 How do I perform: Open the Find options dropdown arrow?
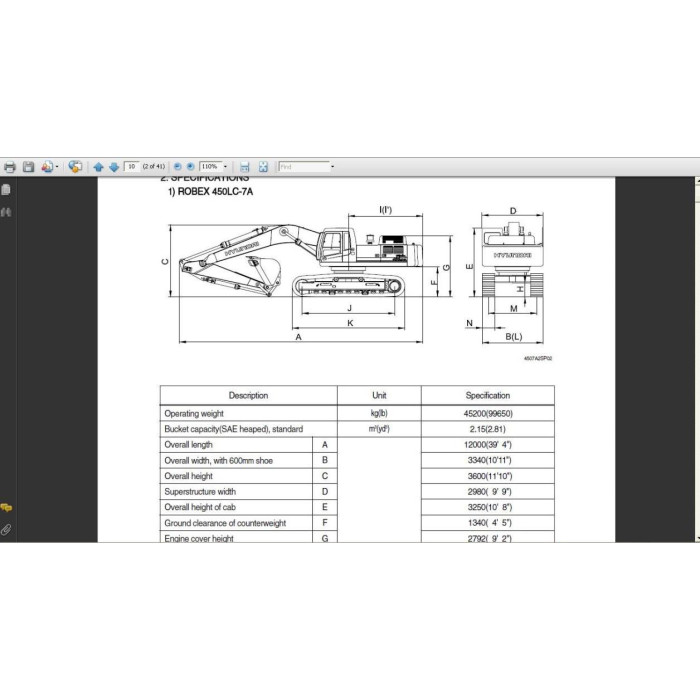click(x=333, y=167)
